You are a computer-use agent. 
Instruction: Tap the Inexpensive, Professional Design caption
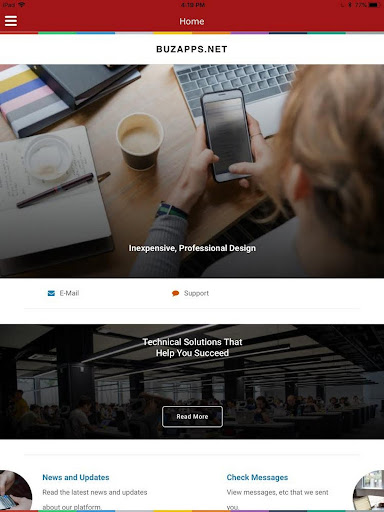(192, 248)
